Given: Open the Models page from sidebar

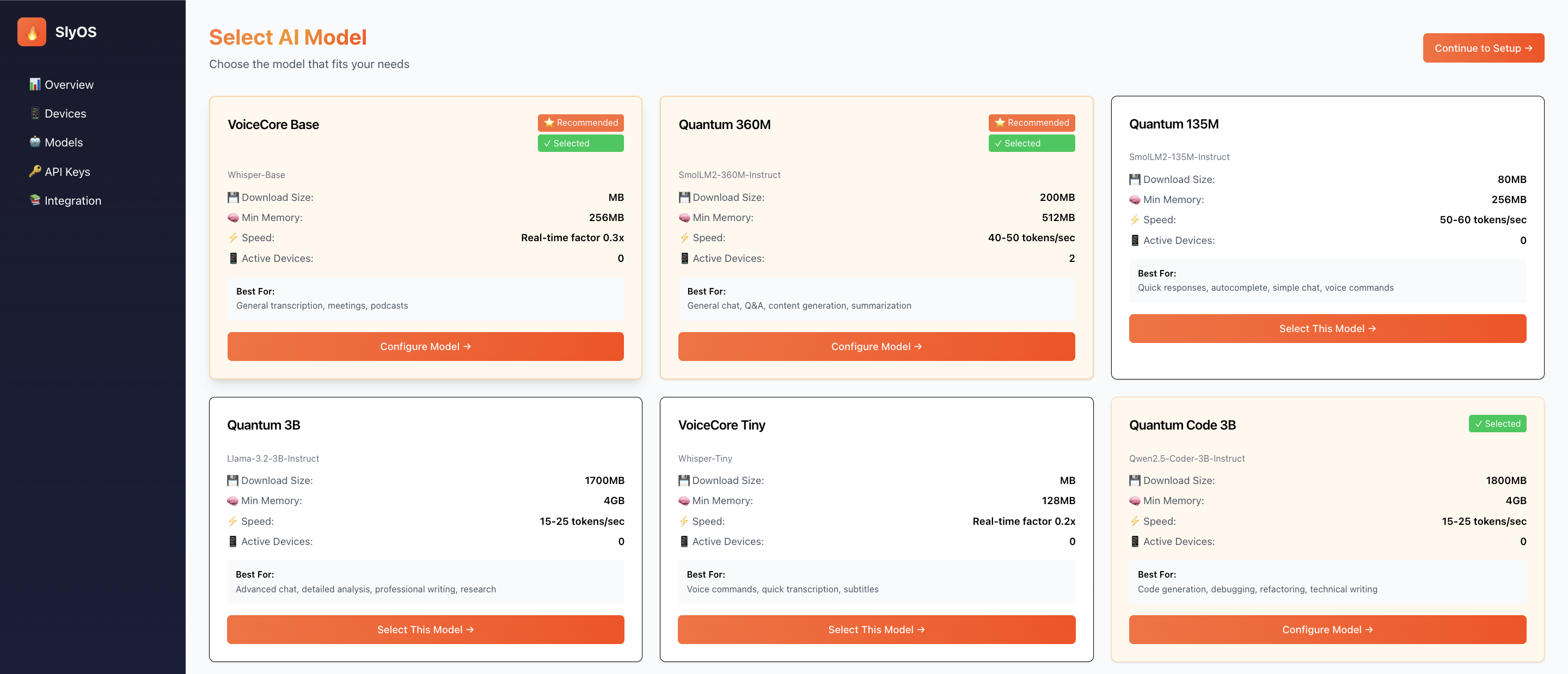Looking at the screenshot, I should coord(63,142).
